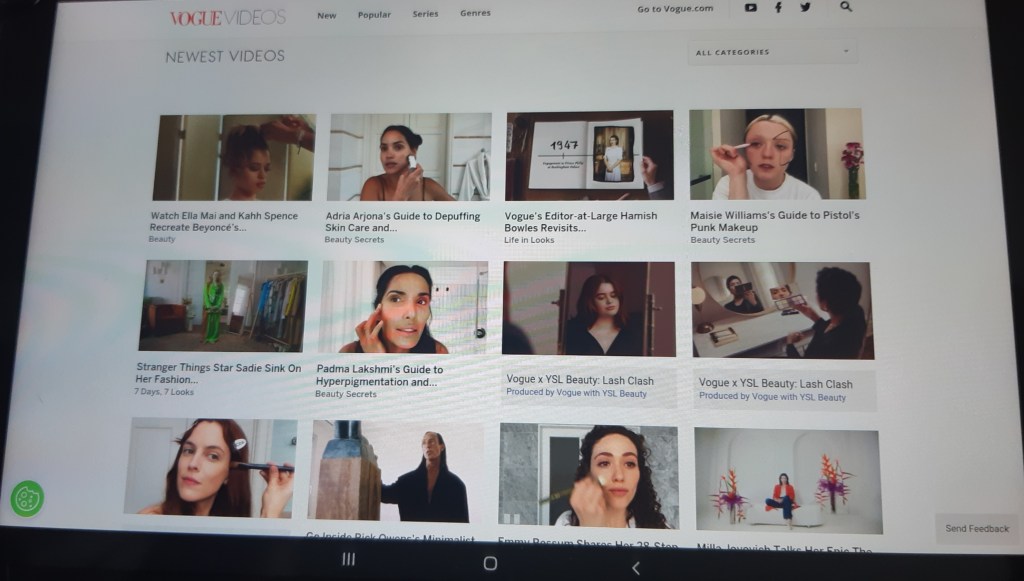1024x581 pixels.
Task: Open Maisie Williams's Punk Makeup video thumbnail
Action: click(x=776, y=154)
